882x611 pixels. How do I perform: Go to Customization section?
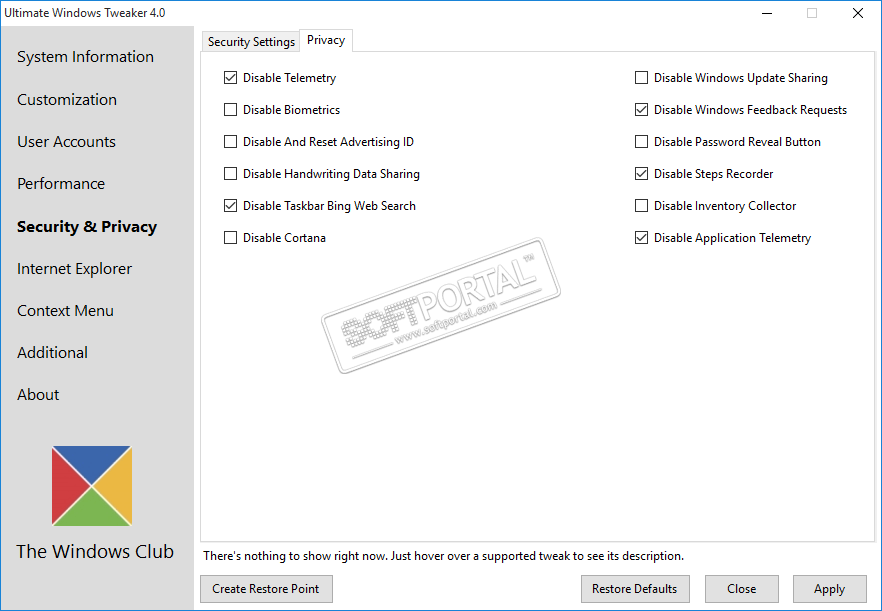pyautogui.click(x=67, y=100)
